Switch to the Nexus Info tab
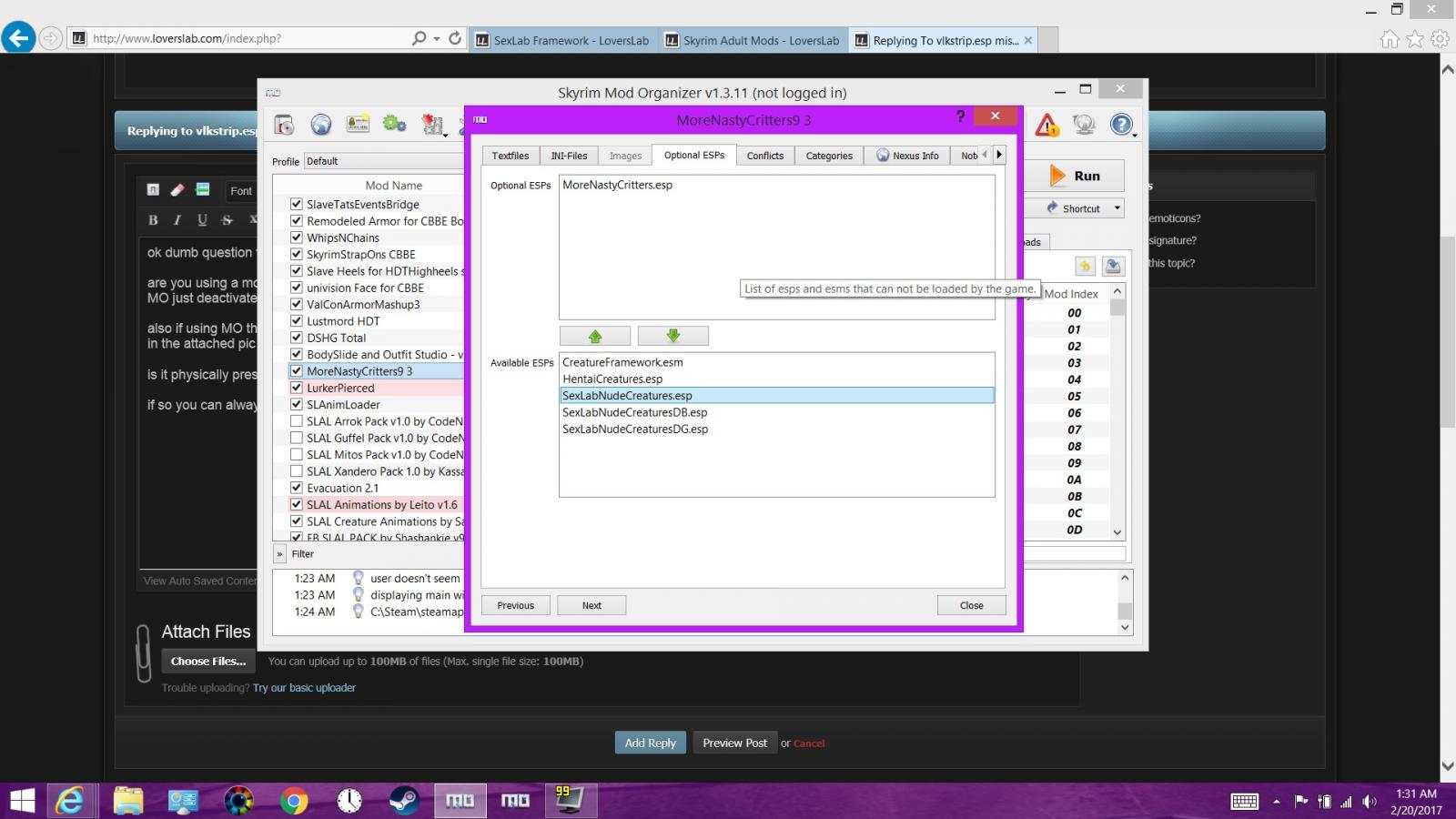 coord(907,156)
